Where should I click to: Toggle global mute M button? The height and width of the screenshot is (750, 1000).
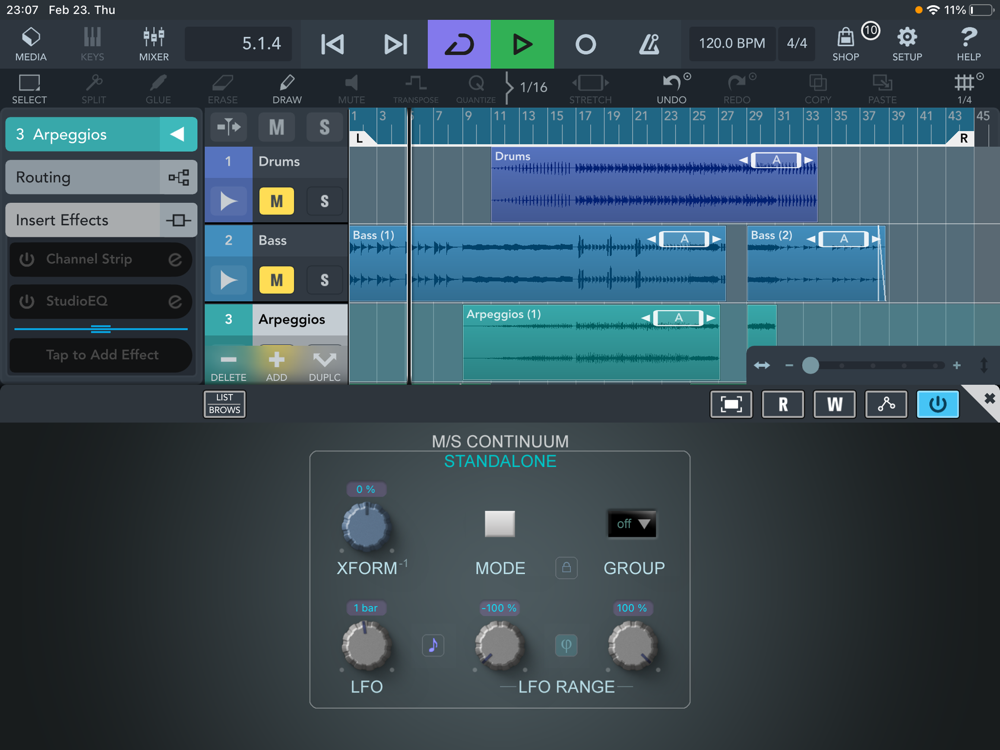tap(276, 127)
